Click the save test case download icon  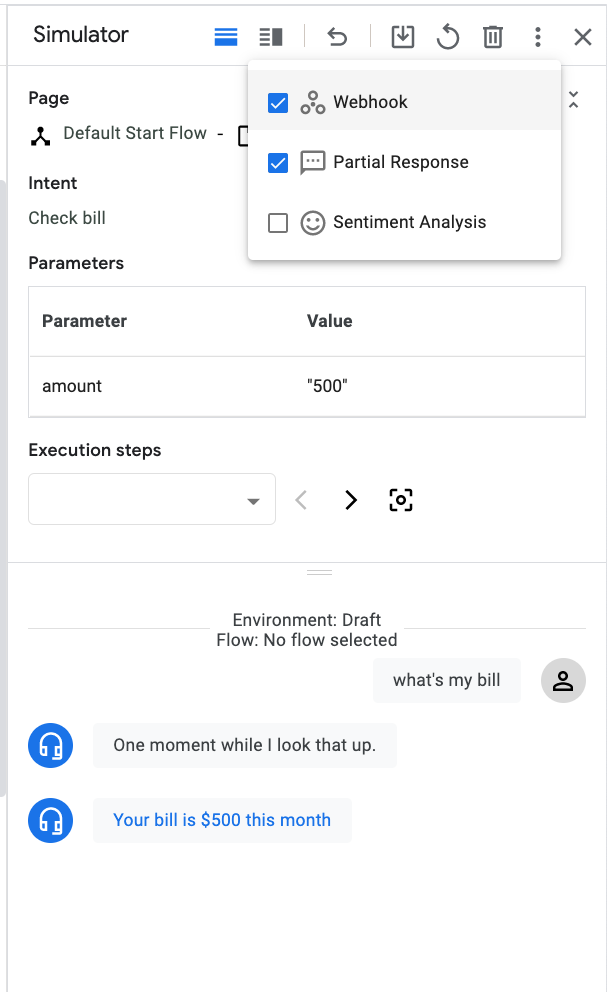(x=402, y=37)
